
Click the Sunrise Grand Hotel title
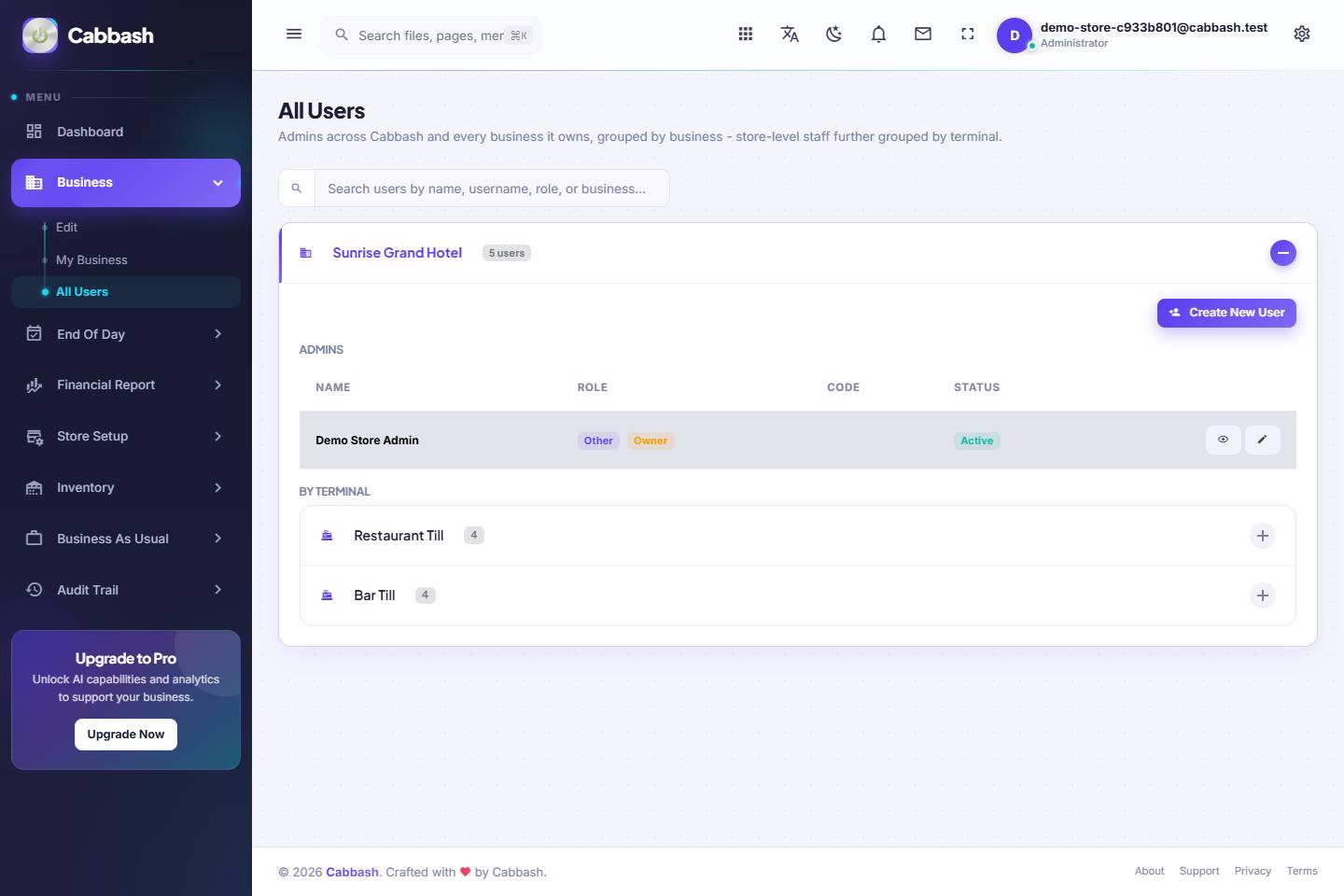[398, 253]
